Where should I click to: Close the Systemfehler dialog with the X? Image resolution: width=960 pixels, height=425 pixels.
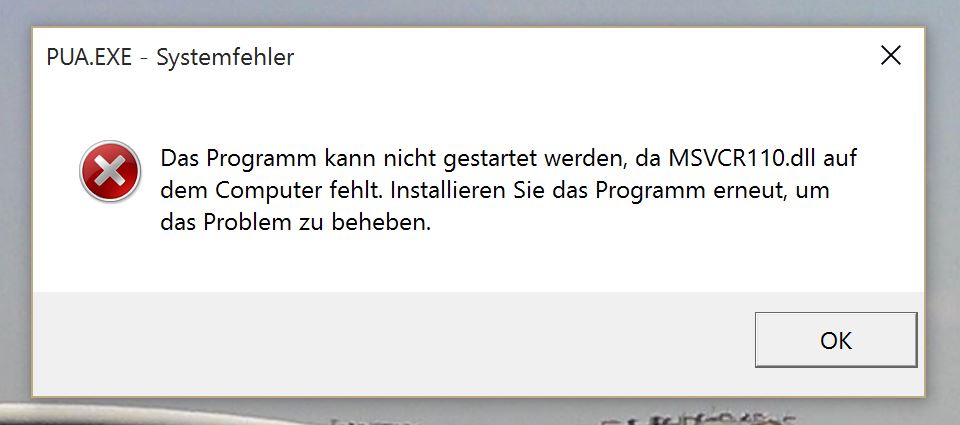pyautogui.click(x=890, y=56)
